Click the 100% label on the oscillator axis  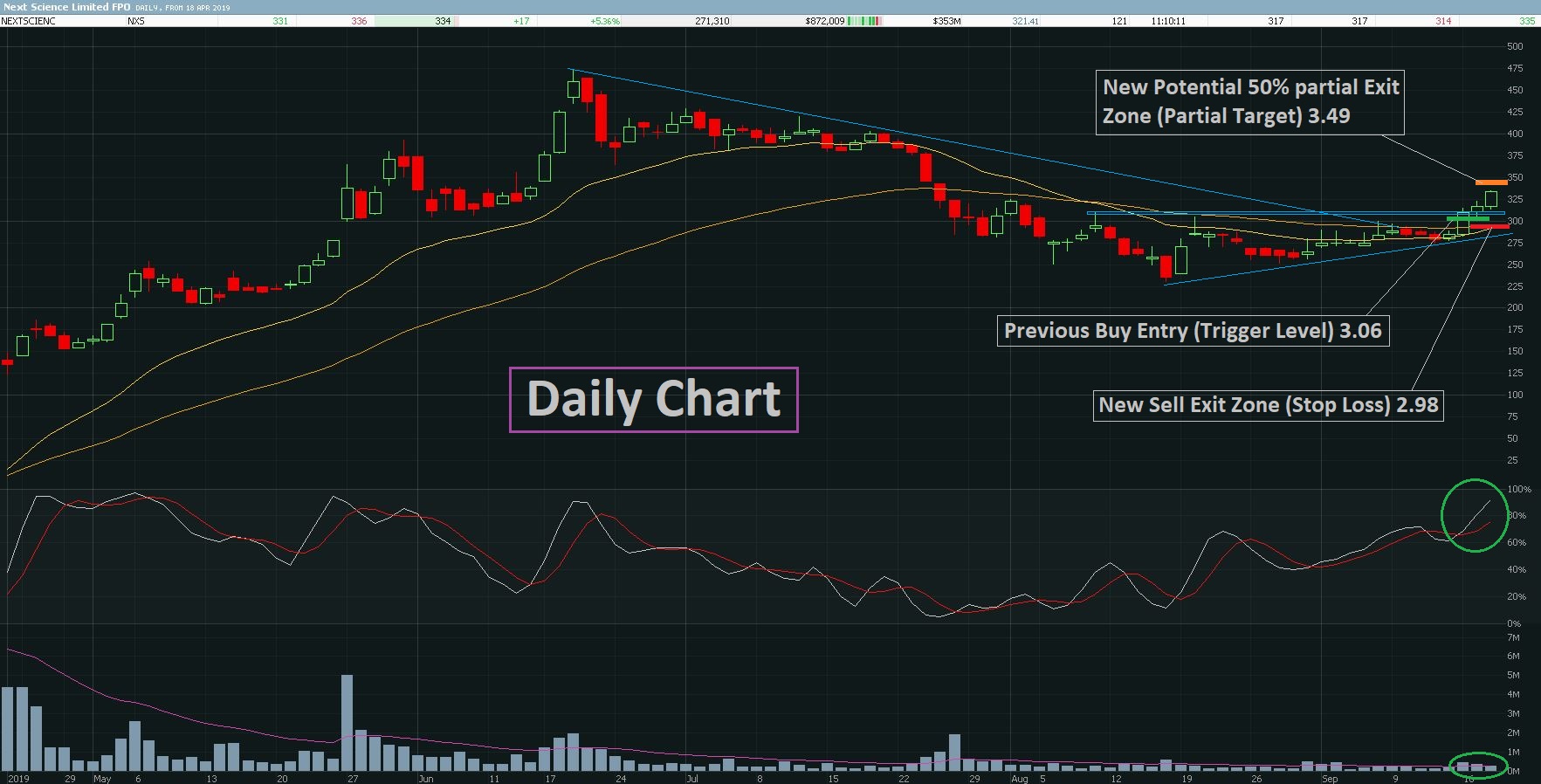coord(1519,489)
